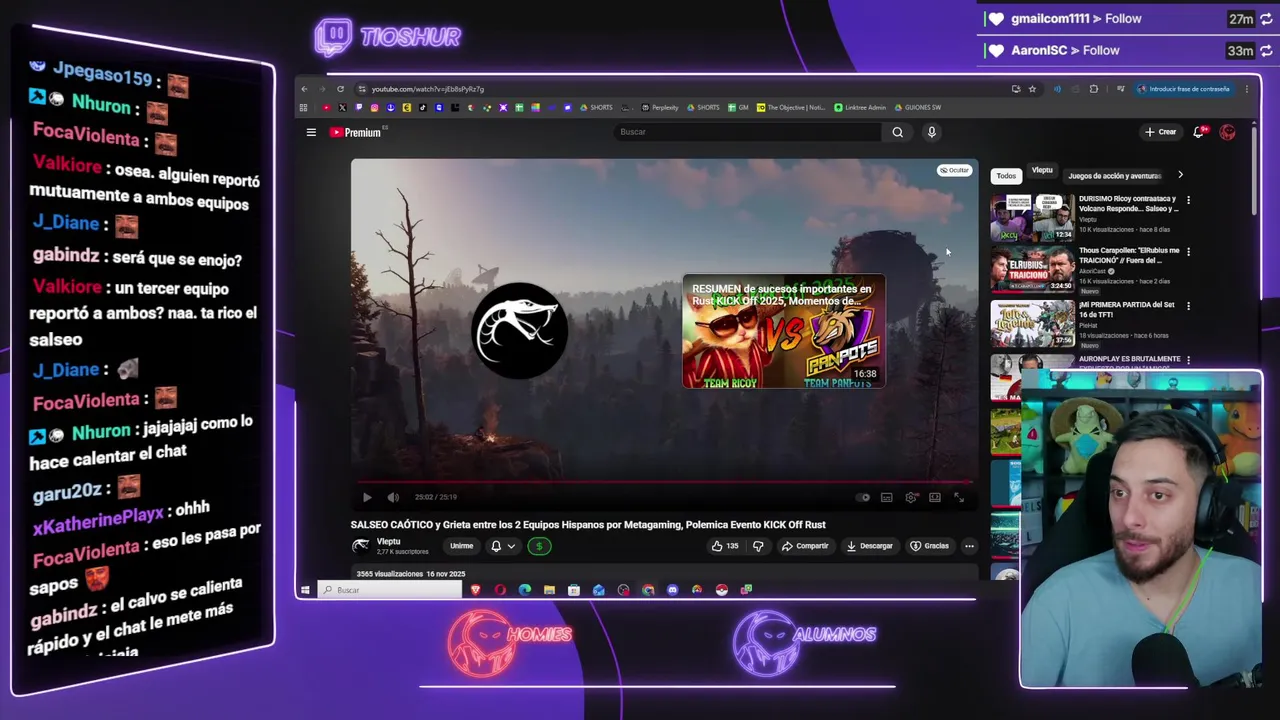Image resolution: width=1280 pixels, height=720 pixels.
Task: Open the player settings gear
Action: point(911,497)
